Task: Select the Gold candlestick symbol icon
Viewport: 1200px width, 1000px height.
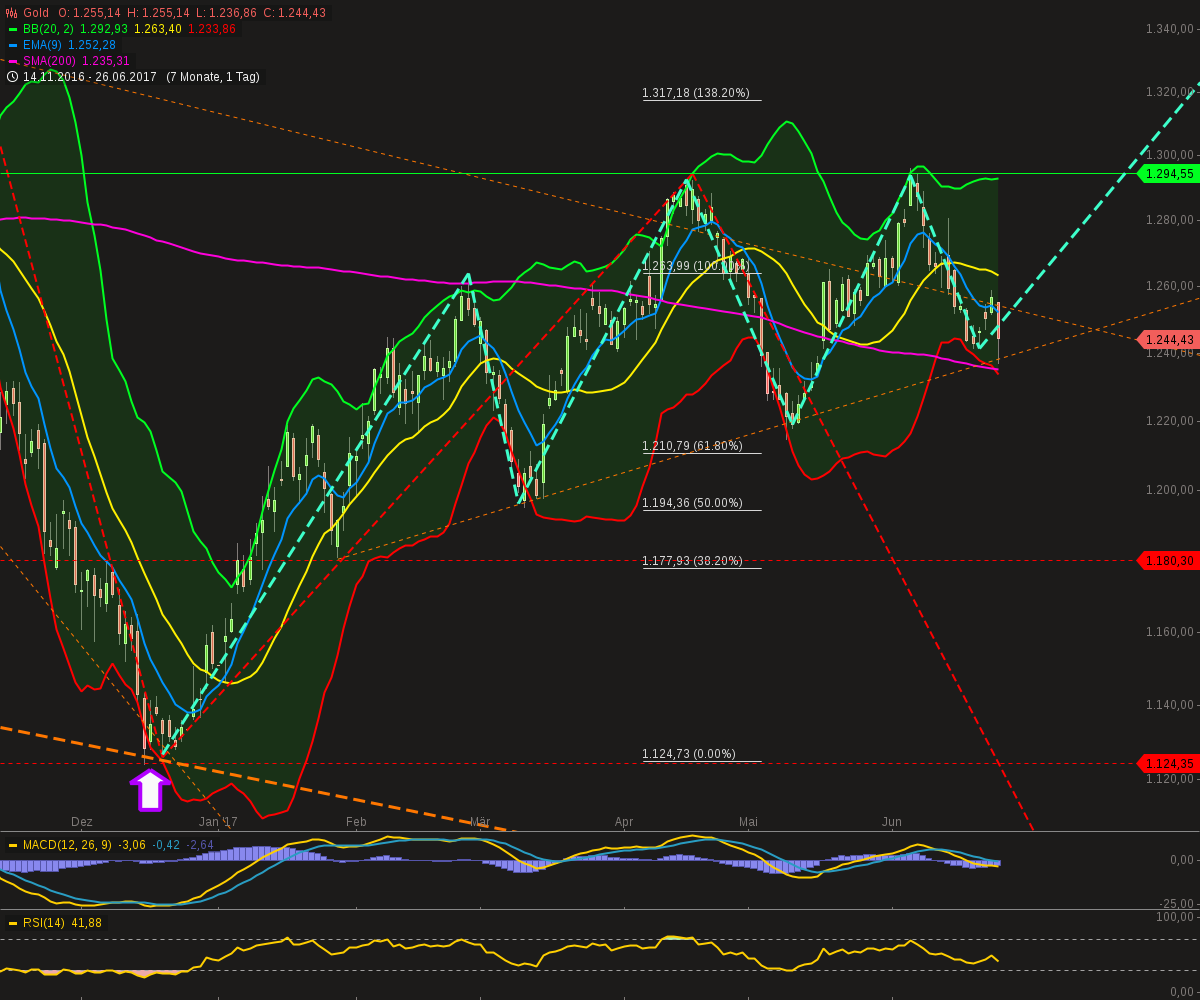Action: click(x=10, y=13)
